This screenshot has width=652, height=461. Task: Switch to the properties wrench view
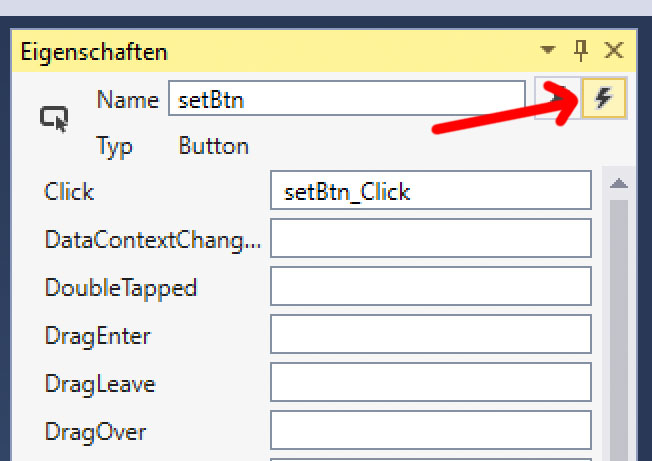[555, 98]
